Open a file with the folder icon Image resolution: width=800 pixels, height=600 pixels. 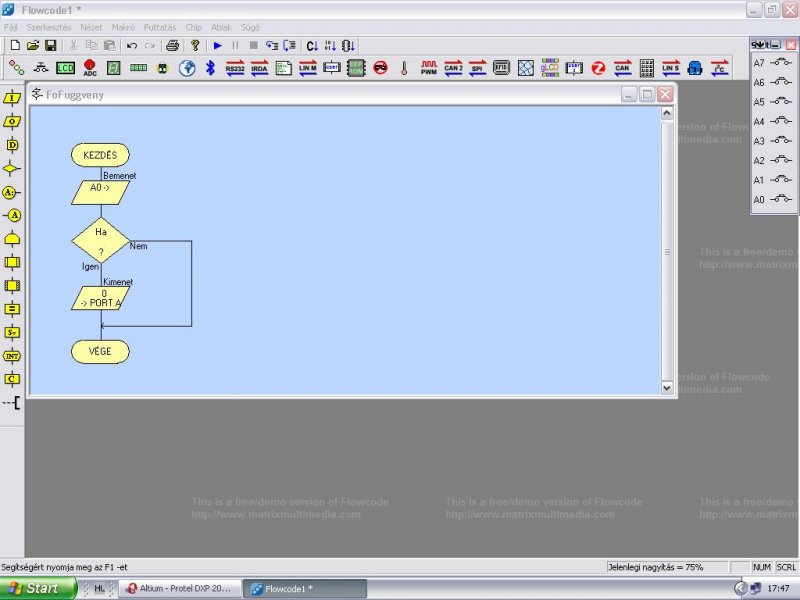[x=33, y=45]
